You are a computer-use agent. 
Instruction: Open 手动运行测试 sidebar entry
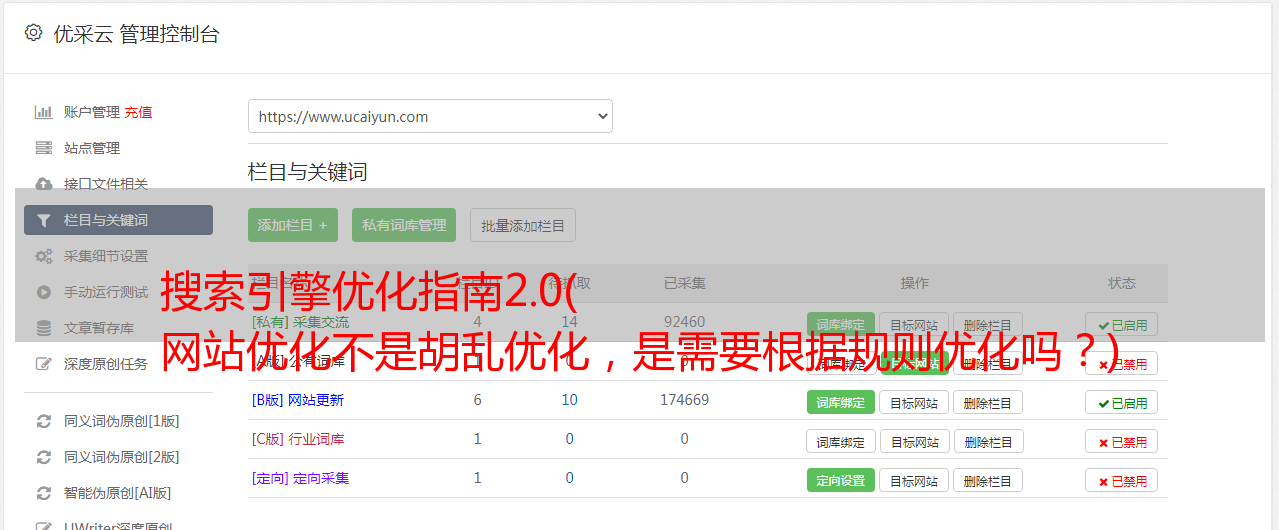106,292
